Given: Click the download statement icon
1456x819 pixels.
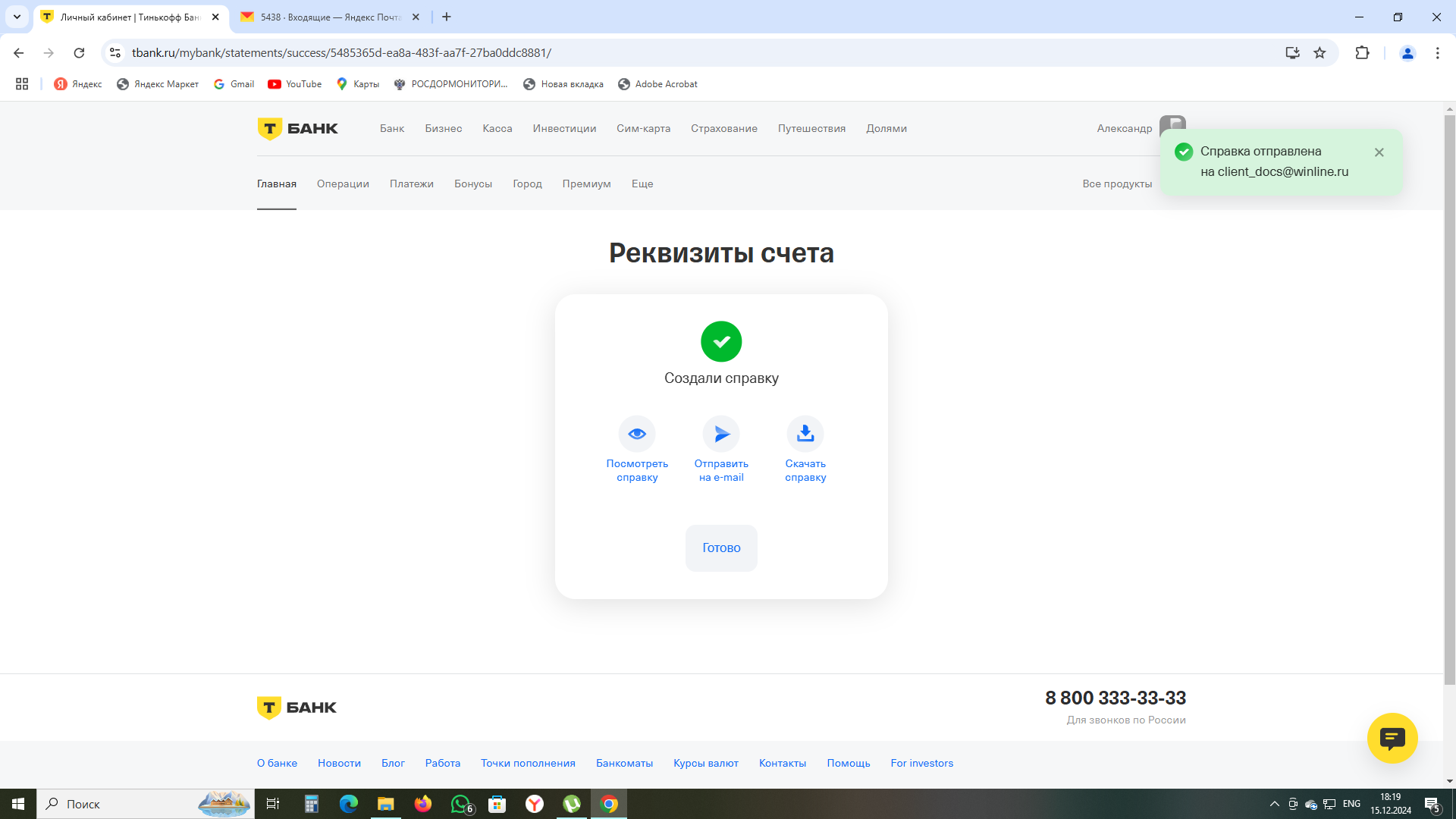Looking at the screenshot, I should click(805, 434).
